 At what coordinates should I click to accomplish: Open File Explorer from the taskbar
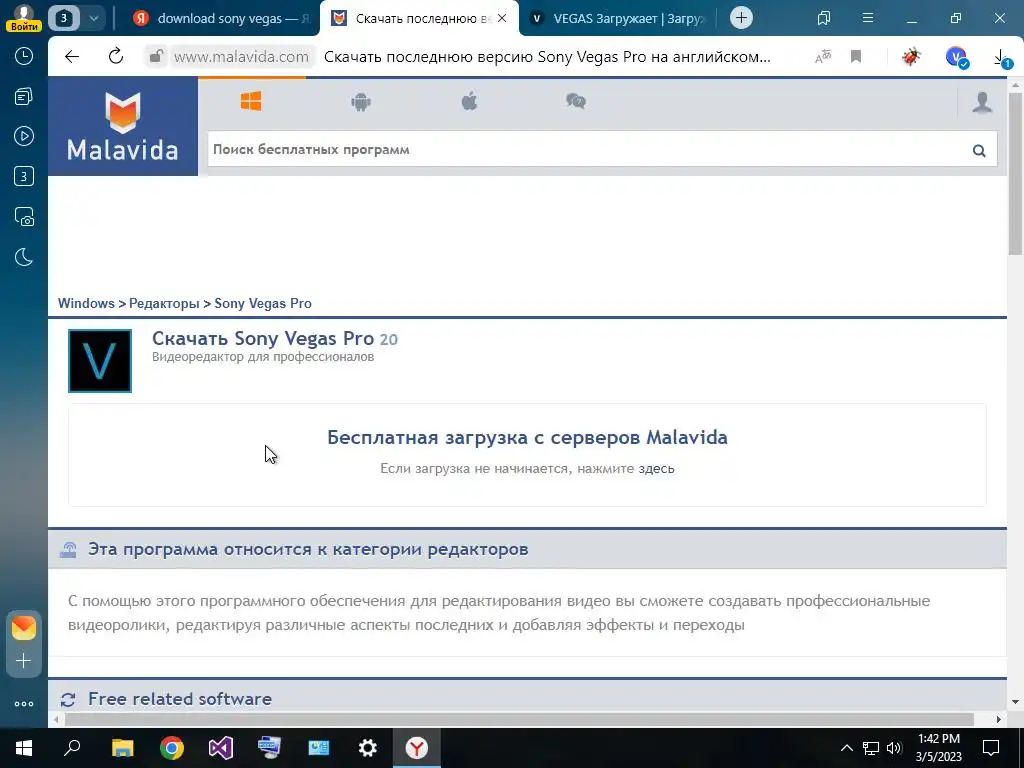tap(122, 748)
